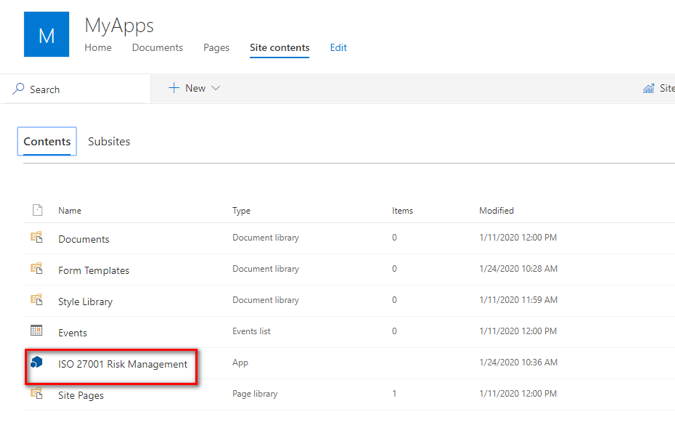Click the Edit navigation link
675x435 pixels.
[x=338, y=47]
